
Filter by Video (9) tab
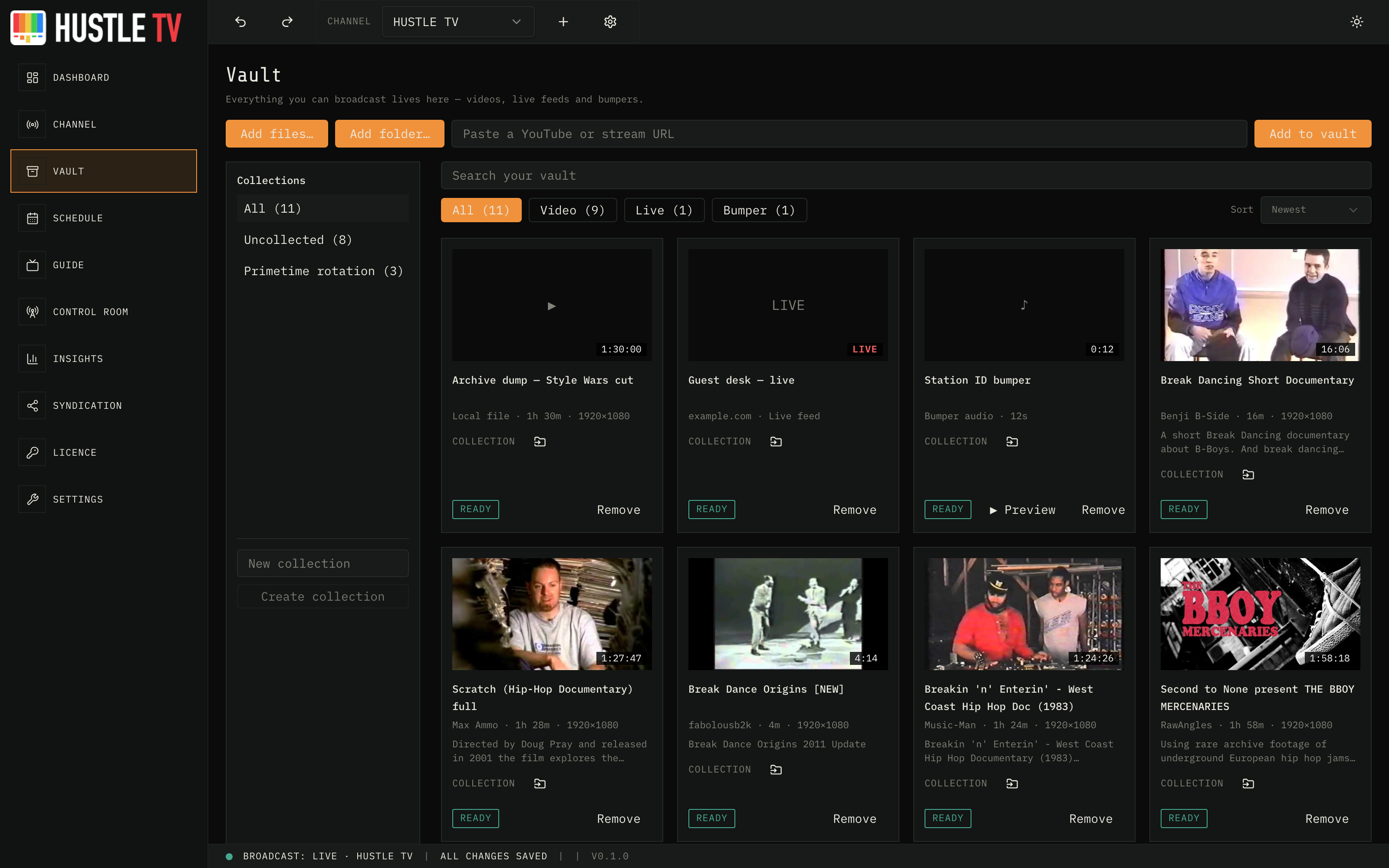click(572, 210)
